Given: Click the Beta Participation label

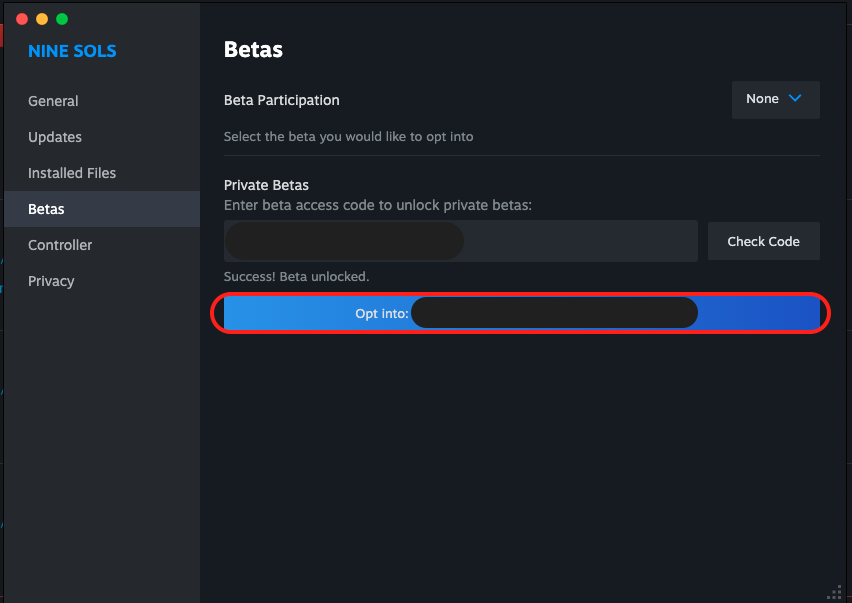Looking at the screenshot, I should (281, 100).
